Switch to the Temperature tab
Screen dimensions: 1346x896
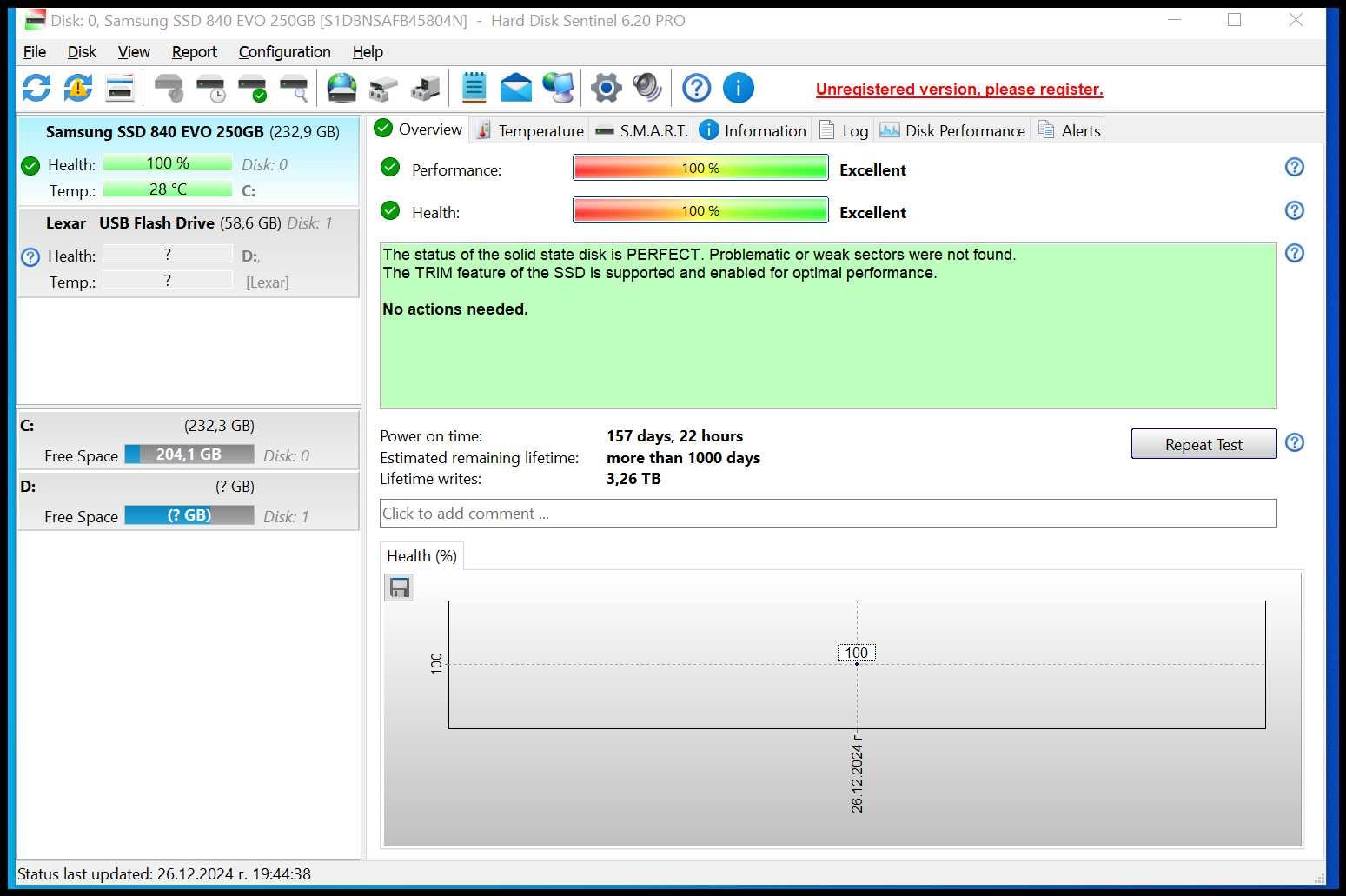click(529, 130)
